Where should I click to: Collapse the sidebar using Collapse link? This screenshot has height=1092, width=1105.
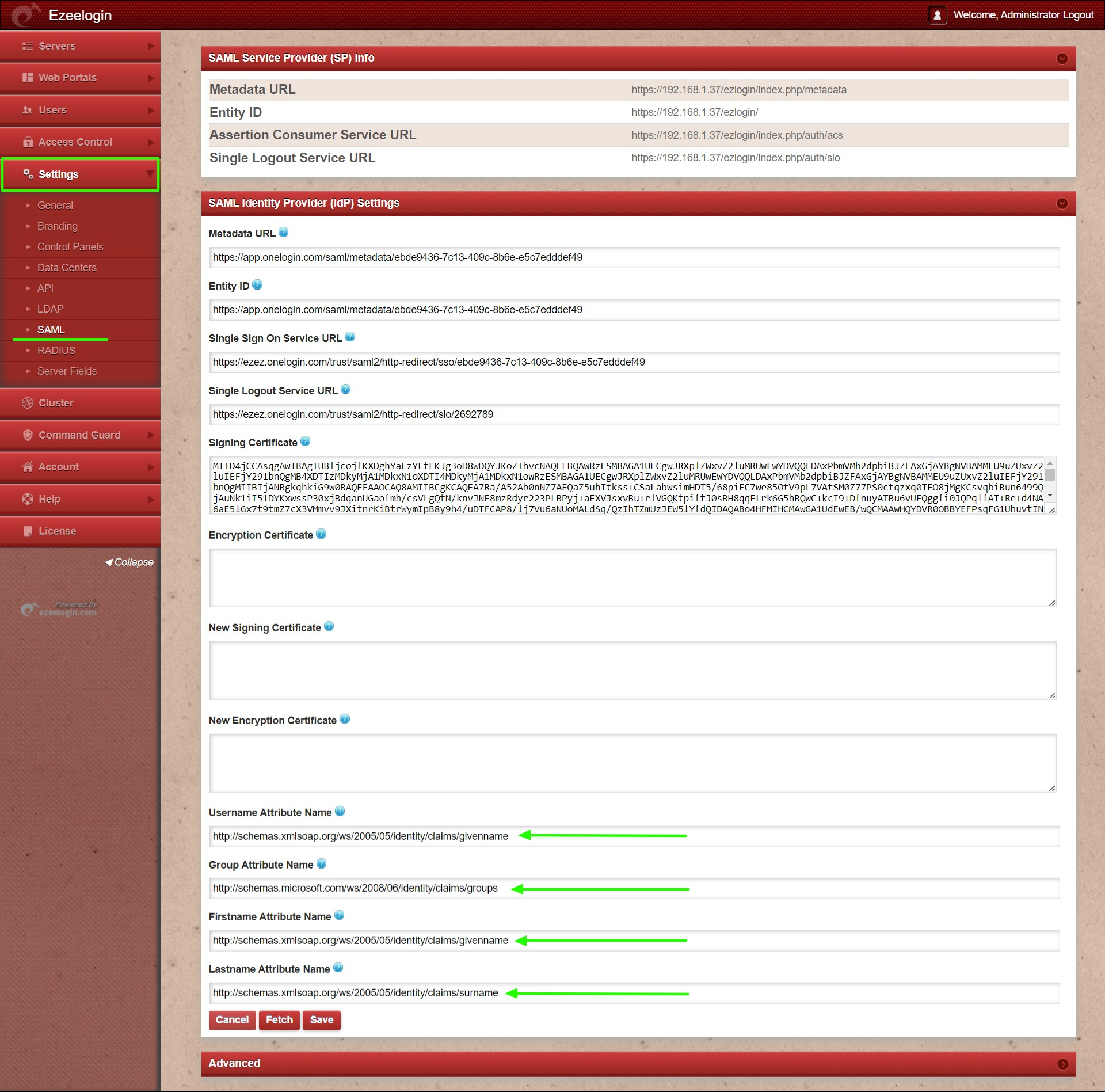click(129, 562)
